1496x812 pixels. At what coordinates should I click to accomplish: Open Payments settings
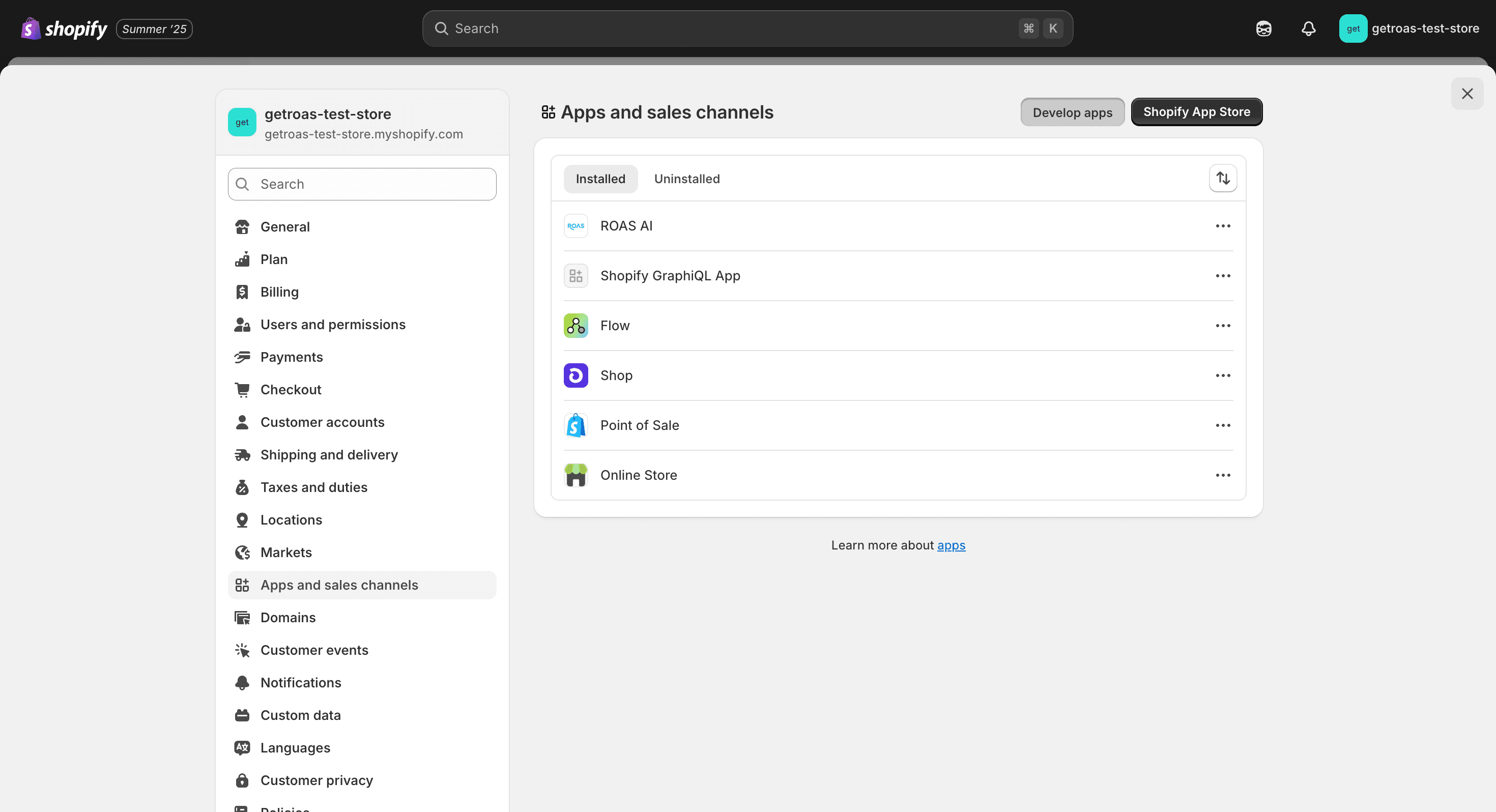[x=362, y=357]
